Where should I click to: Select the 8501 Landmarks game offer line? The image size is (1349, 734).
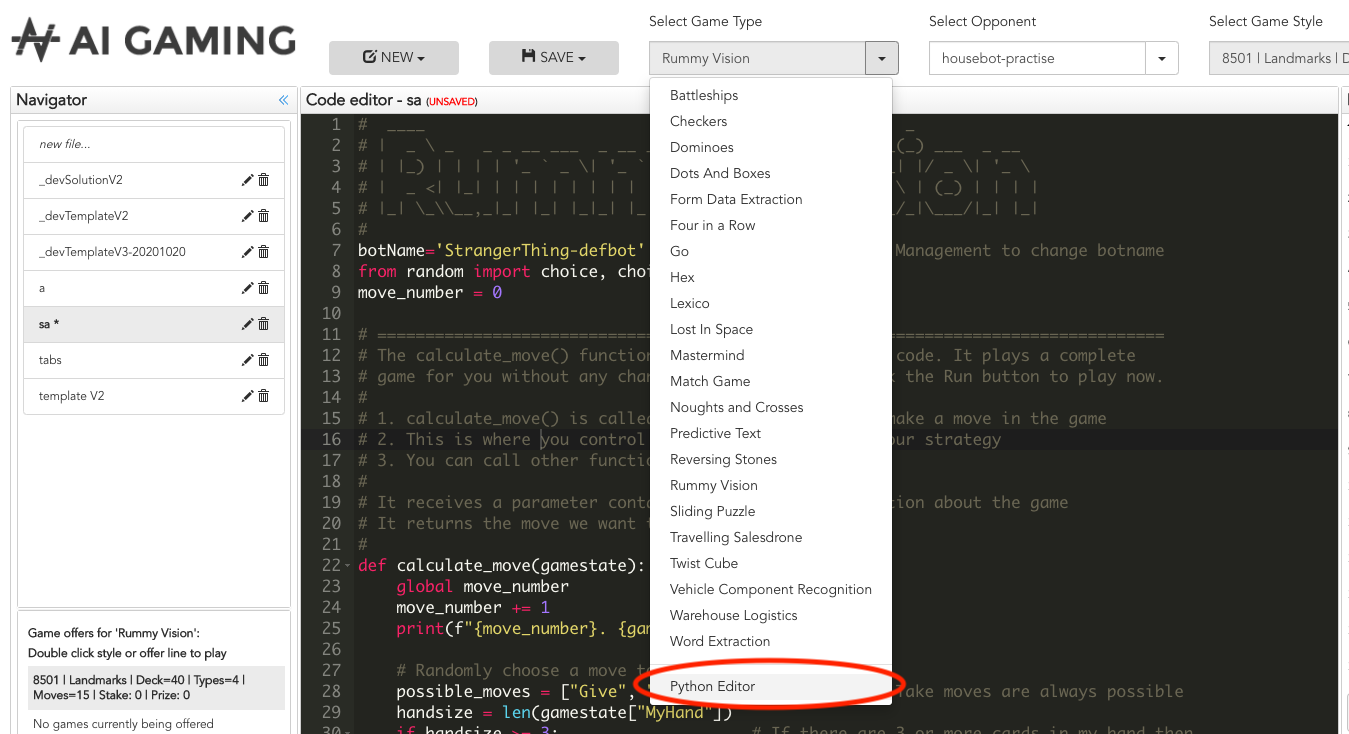(156, 687)
